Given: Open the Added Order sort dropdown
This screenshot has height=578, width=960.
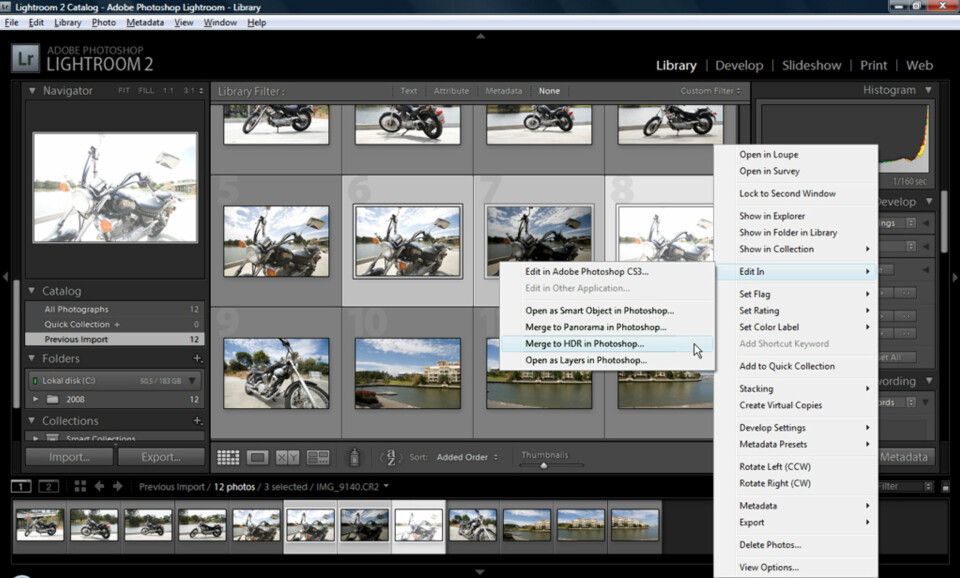Looking at the screenshot, I should 467,457.
